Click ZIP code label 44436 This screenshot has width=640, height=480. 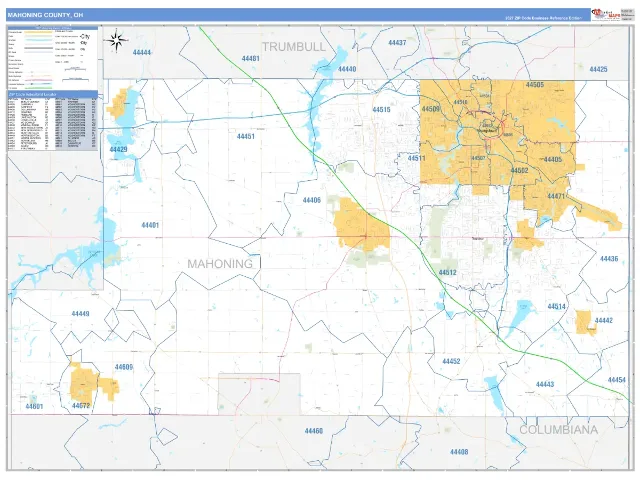pyautogui.click(x=609, y=259)
